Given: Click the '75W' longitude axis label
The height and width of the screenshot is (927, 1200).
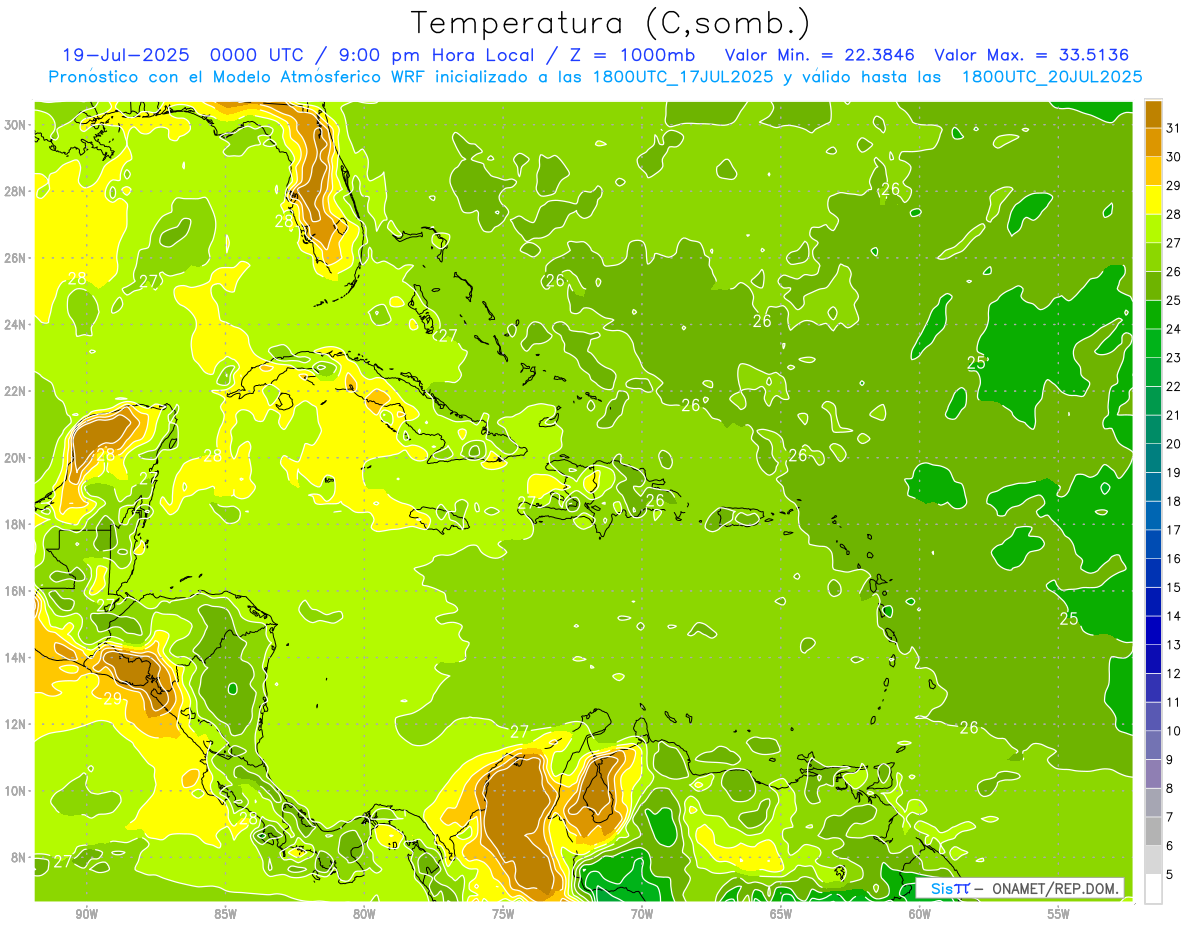Looking at the screenshot, I should pos(503,914).
